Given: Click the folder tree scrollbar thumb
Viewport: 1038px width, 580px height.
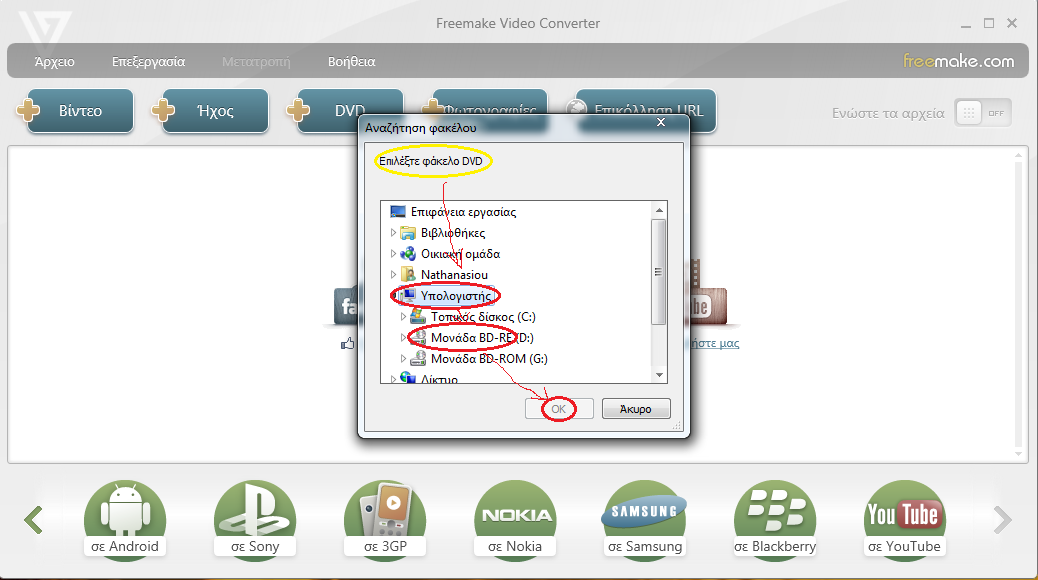Looking at the screenshot, I should pos(659,272).
